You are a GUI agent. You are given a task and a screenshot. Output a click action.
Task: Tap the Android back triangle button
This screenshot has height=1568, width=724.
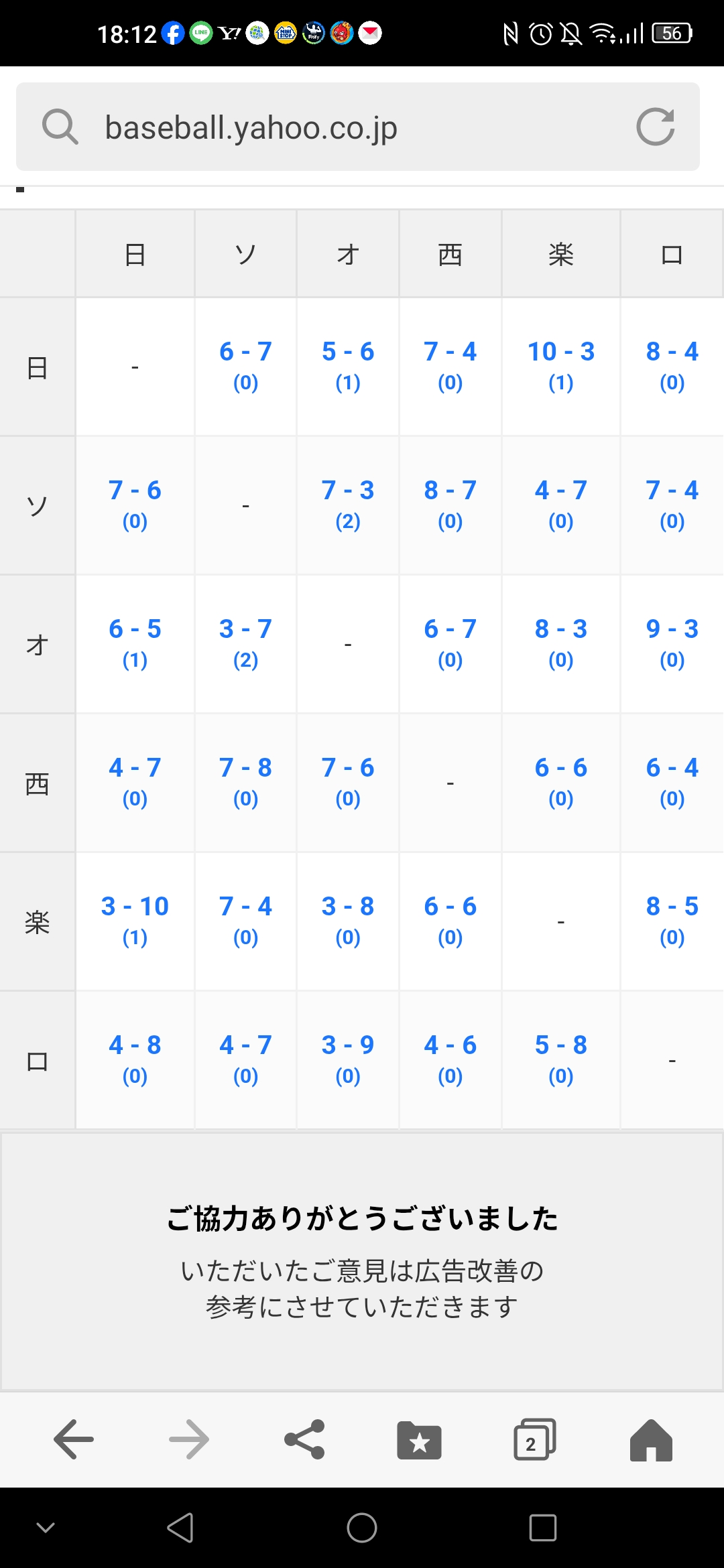tap(180, 1528)
